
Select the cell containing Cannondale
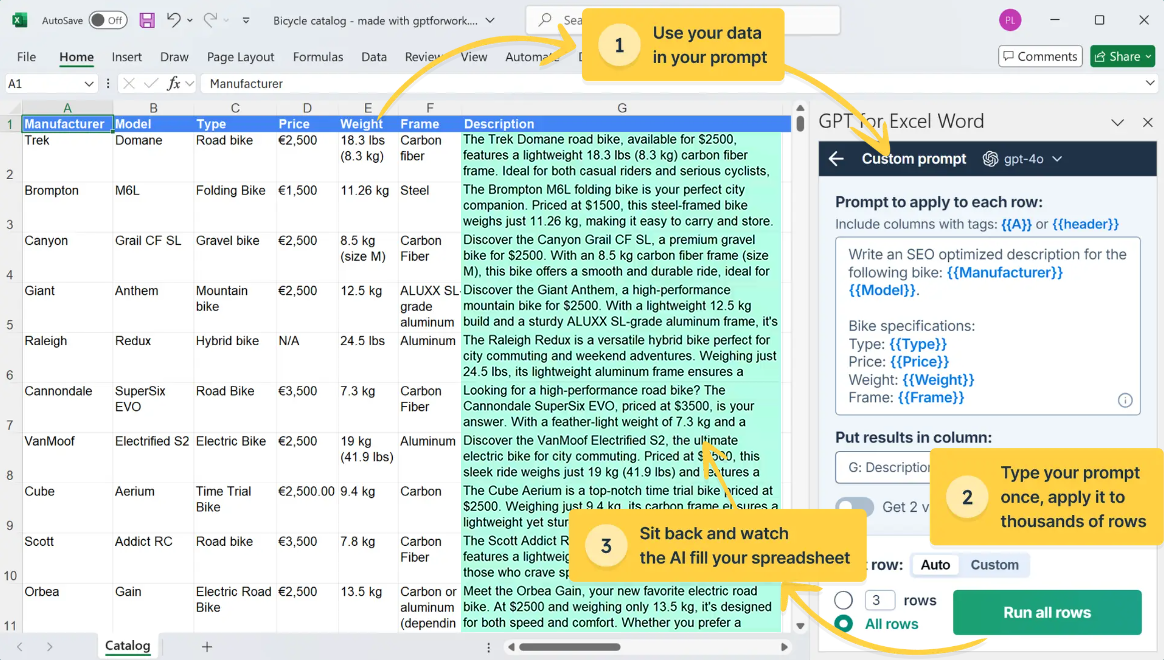click(67, 408)
